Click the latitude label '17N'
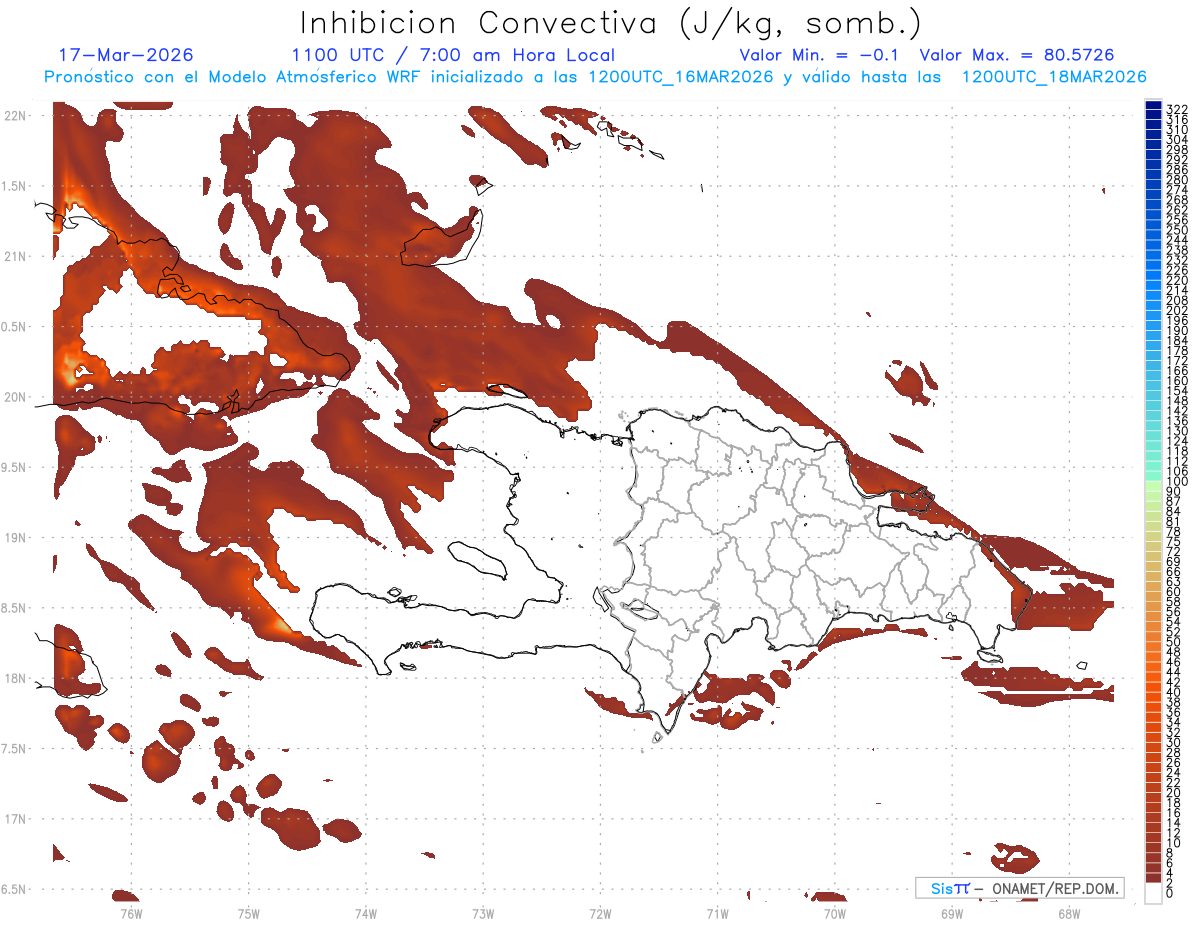The image size is (1200, 927). tap(15, 819)
